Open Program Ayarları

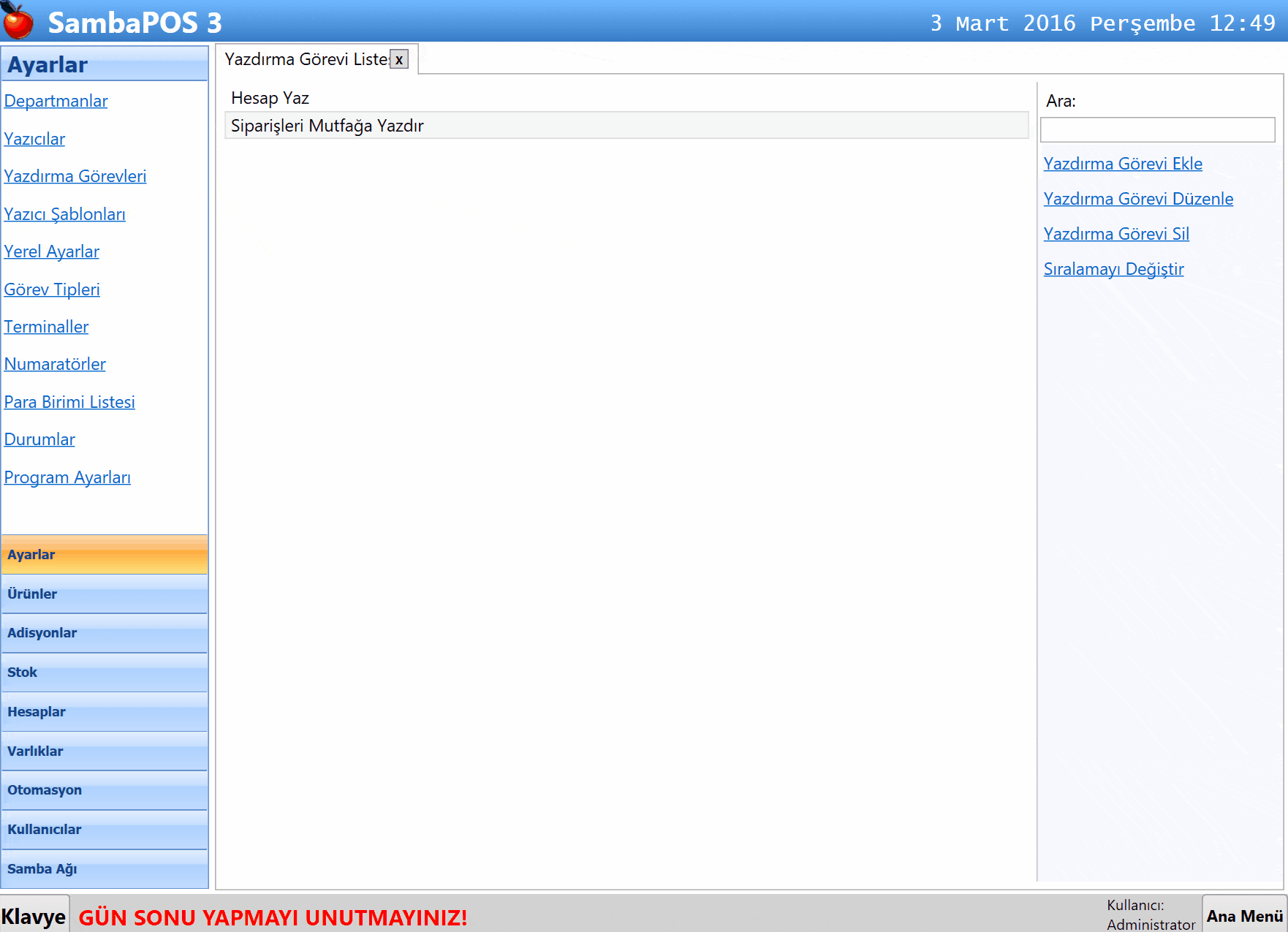coord(67,477)
